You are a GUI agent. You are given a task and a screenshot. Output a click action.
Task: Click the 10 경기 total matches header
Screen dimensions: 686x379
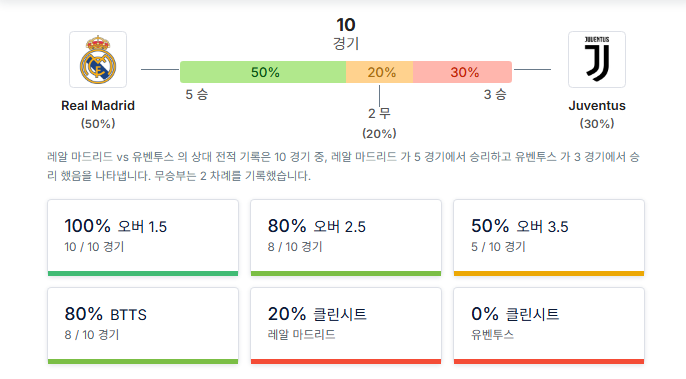pyautogui.click(x=346, y=34)
